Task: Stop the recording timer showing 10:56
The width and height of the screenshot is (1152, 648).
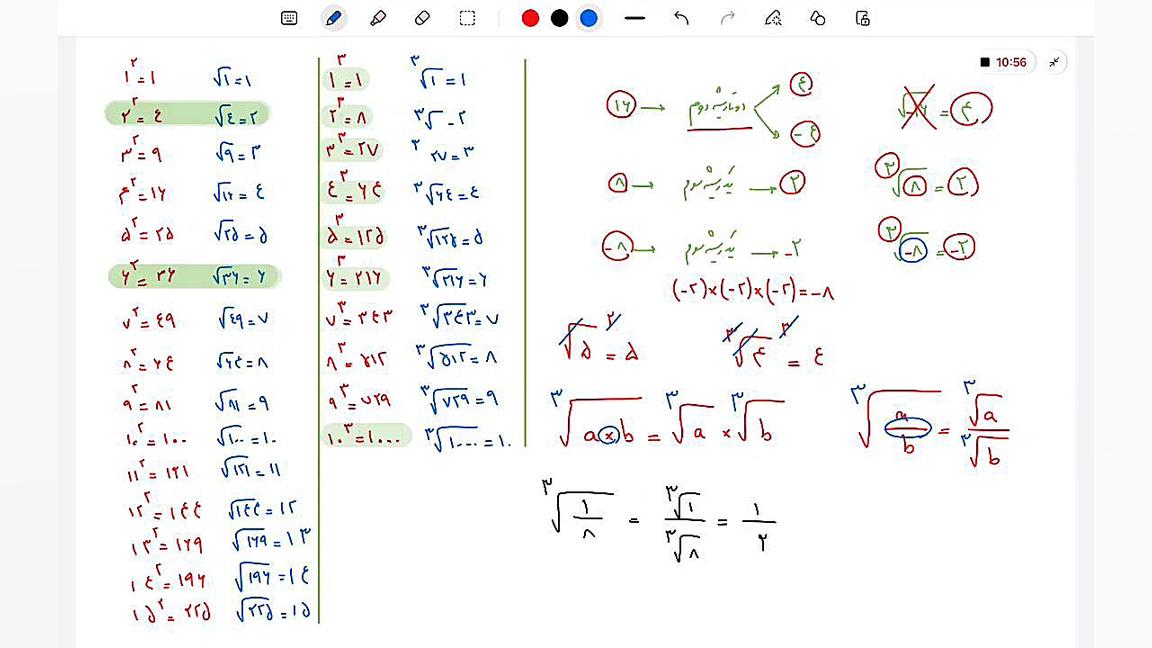Action: (x=1004, y=62)
